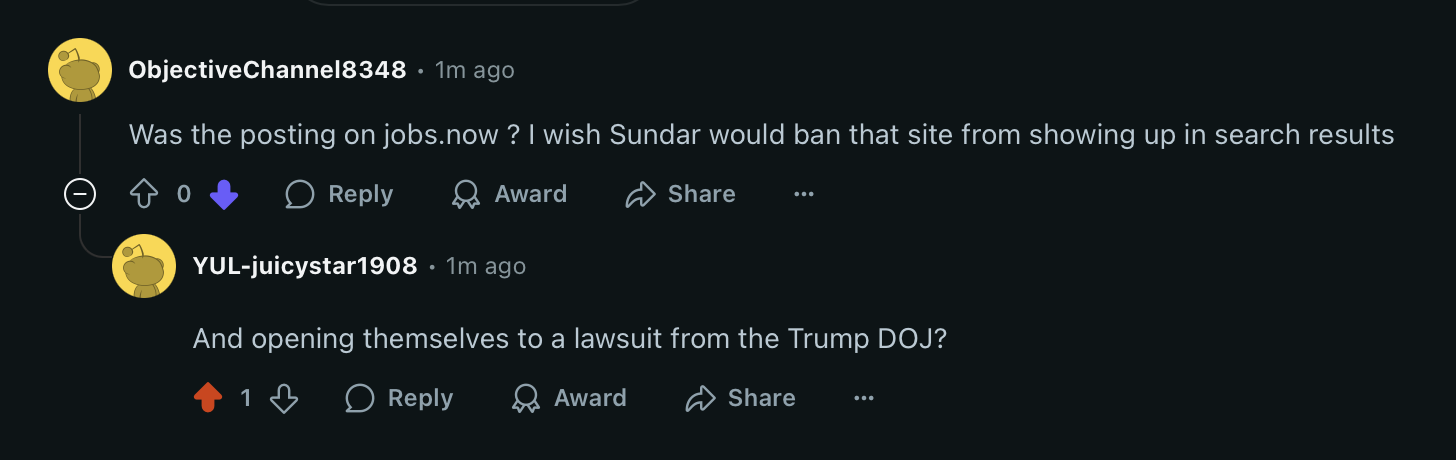Image resolution: width=1456 pixels, height=460 pixels.
Task: Downvote YUL-juicystar1908's comment
Action: pyautogui.click(x=285, y=398)
